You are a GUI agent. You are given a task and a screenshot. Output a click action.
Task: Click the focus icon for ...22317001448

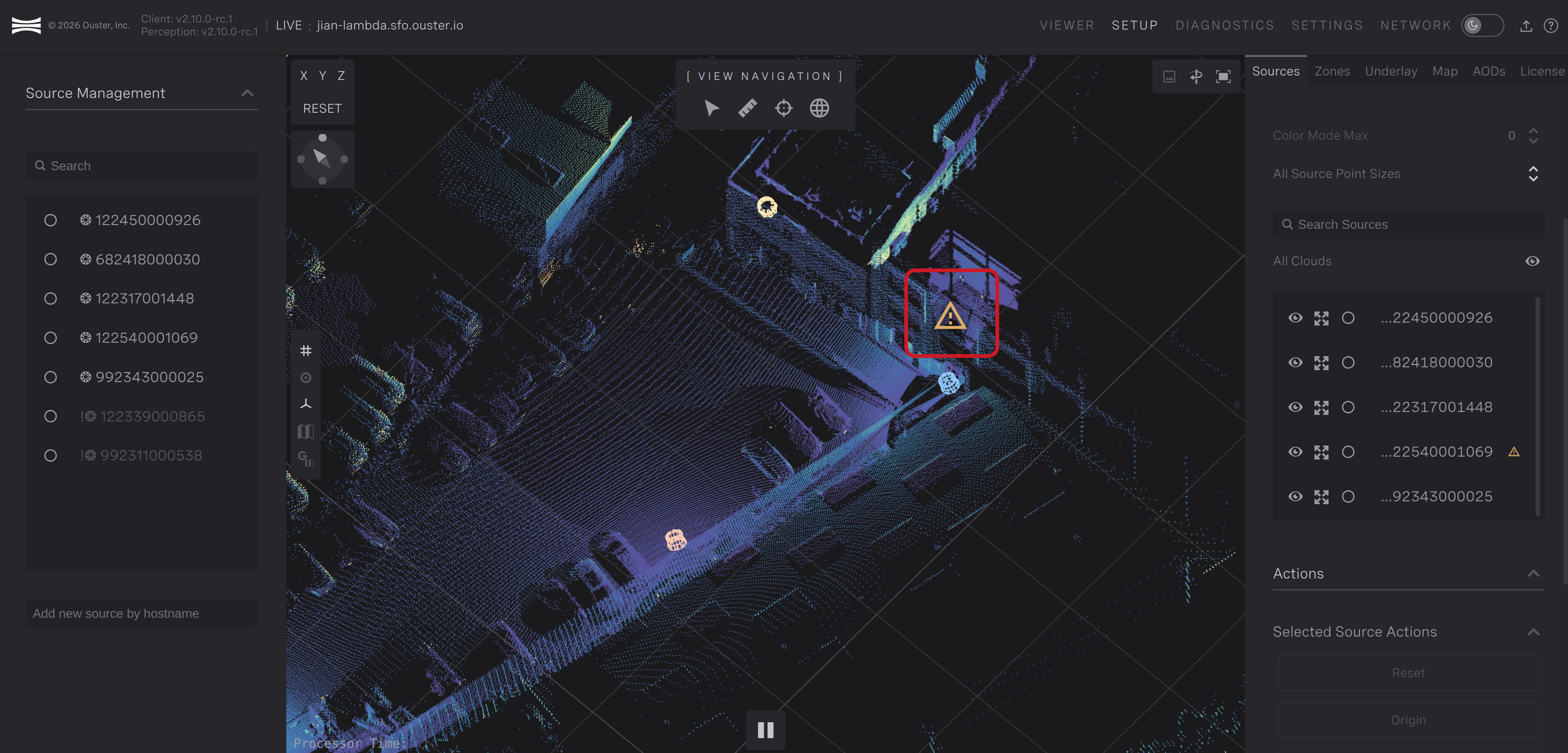click(1322, 407)
